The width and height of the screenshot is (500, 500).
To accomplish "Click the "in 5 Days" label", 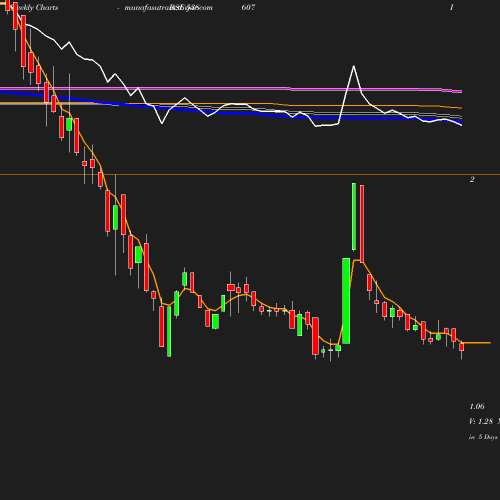I will [483, 437].
